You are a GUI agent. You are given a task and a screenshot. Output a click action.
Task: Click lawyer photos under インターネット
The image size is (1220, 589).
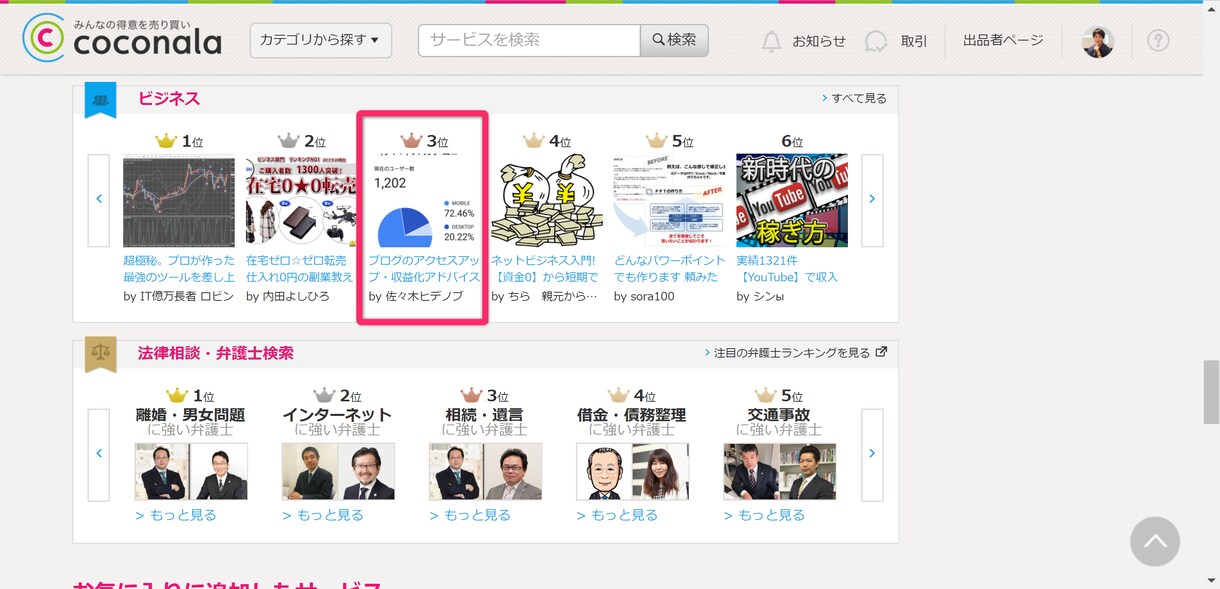pyautogui.click(x=338, y=471)
